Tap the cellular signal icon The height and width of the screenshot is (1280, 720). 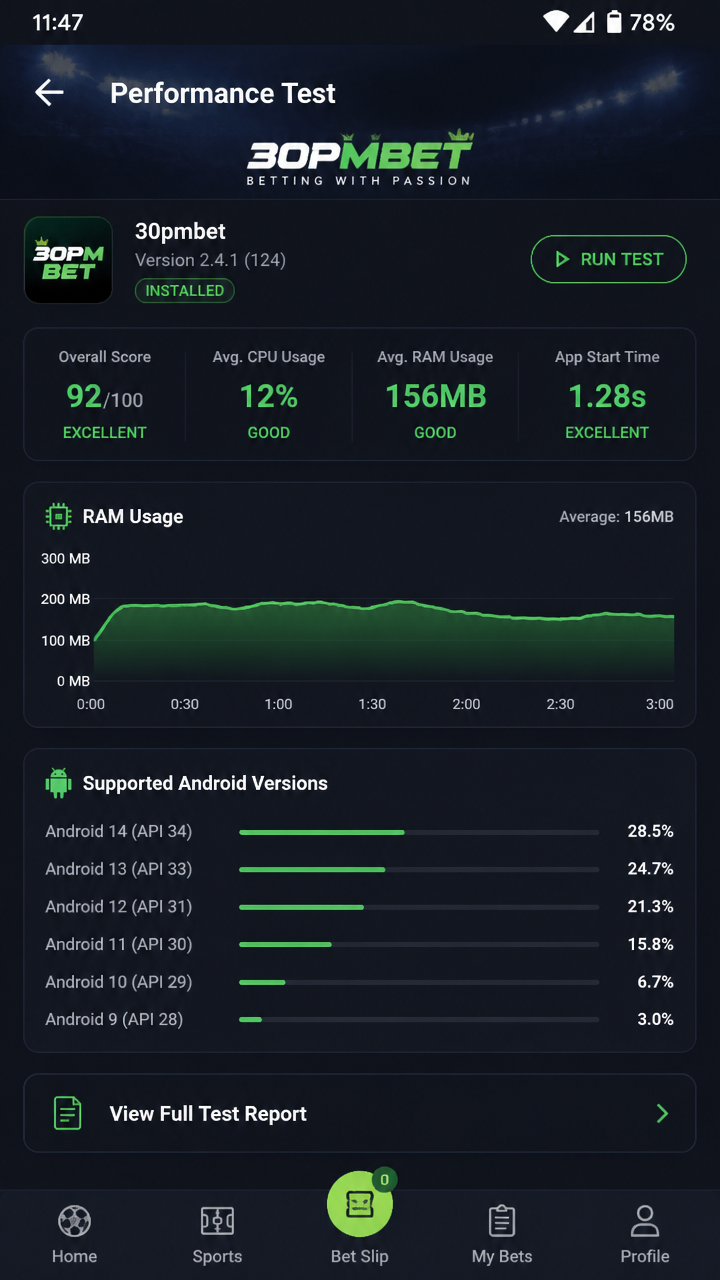click(x=583, y=22)
